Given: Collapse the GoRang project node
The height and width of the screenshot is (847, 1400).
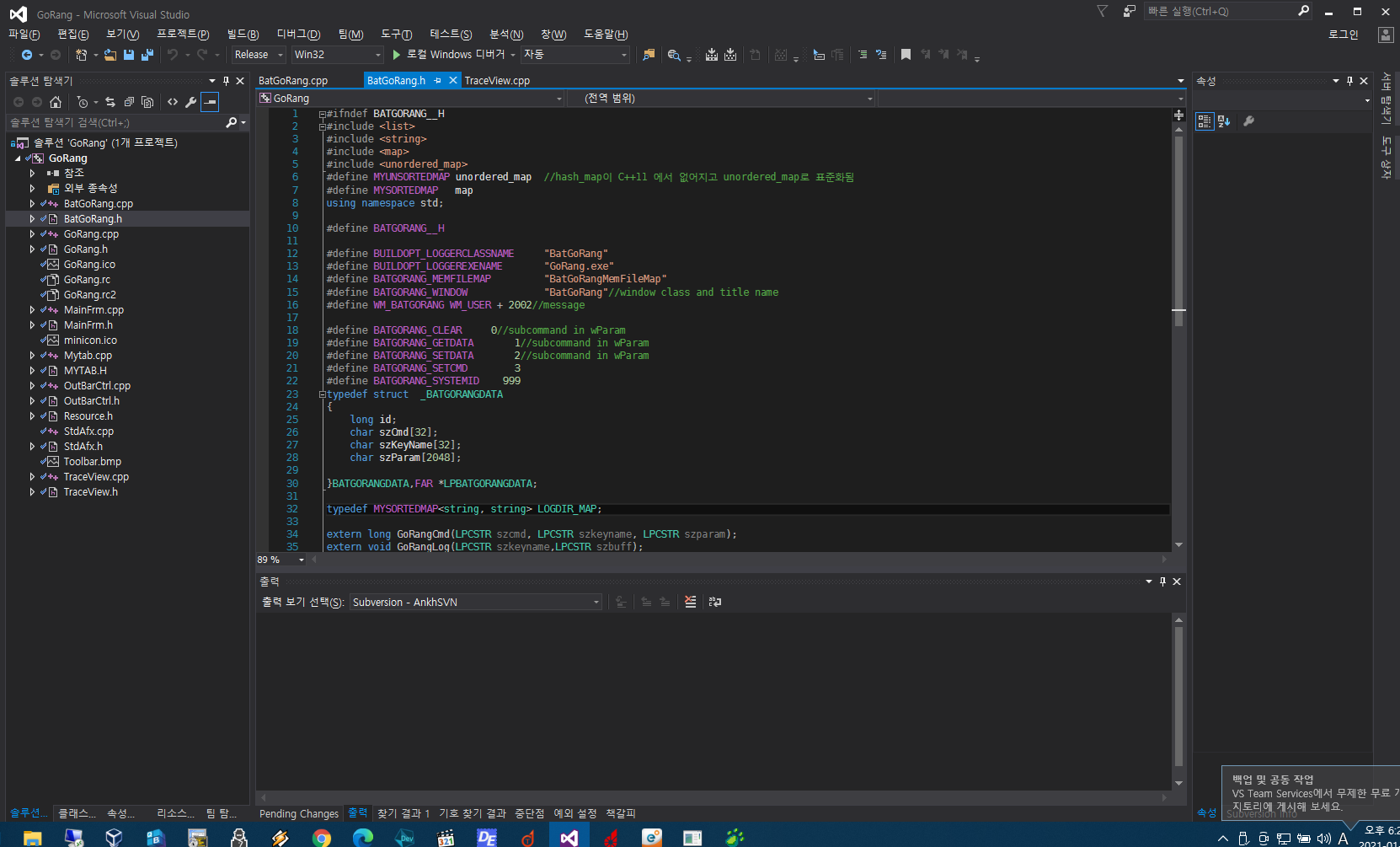Looking at the screenshot, I should pyautogui.click(x=17, y=158).
